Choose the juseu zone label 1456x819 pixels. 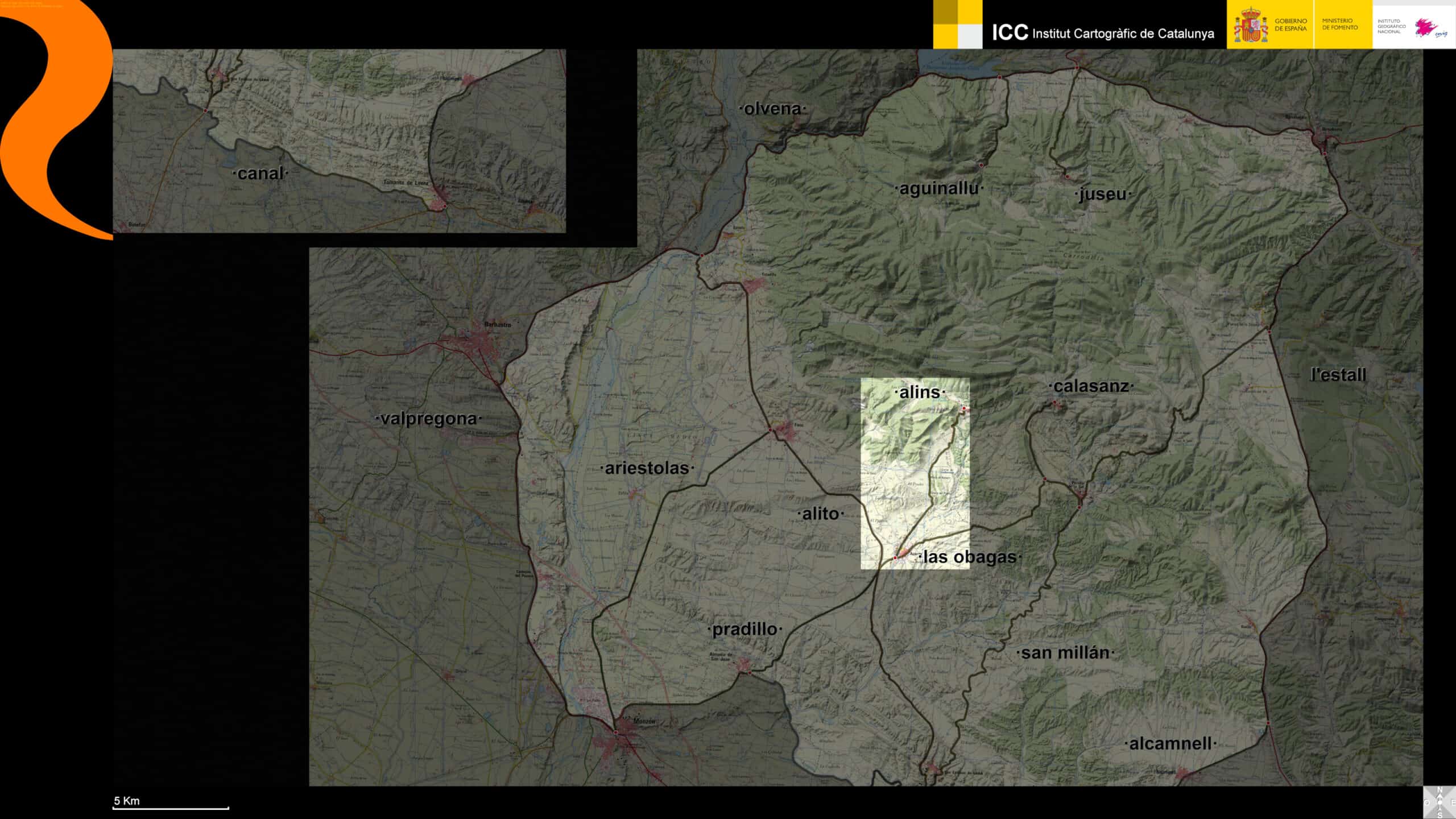[x=1102, y=195]
